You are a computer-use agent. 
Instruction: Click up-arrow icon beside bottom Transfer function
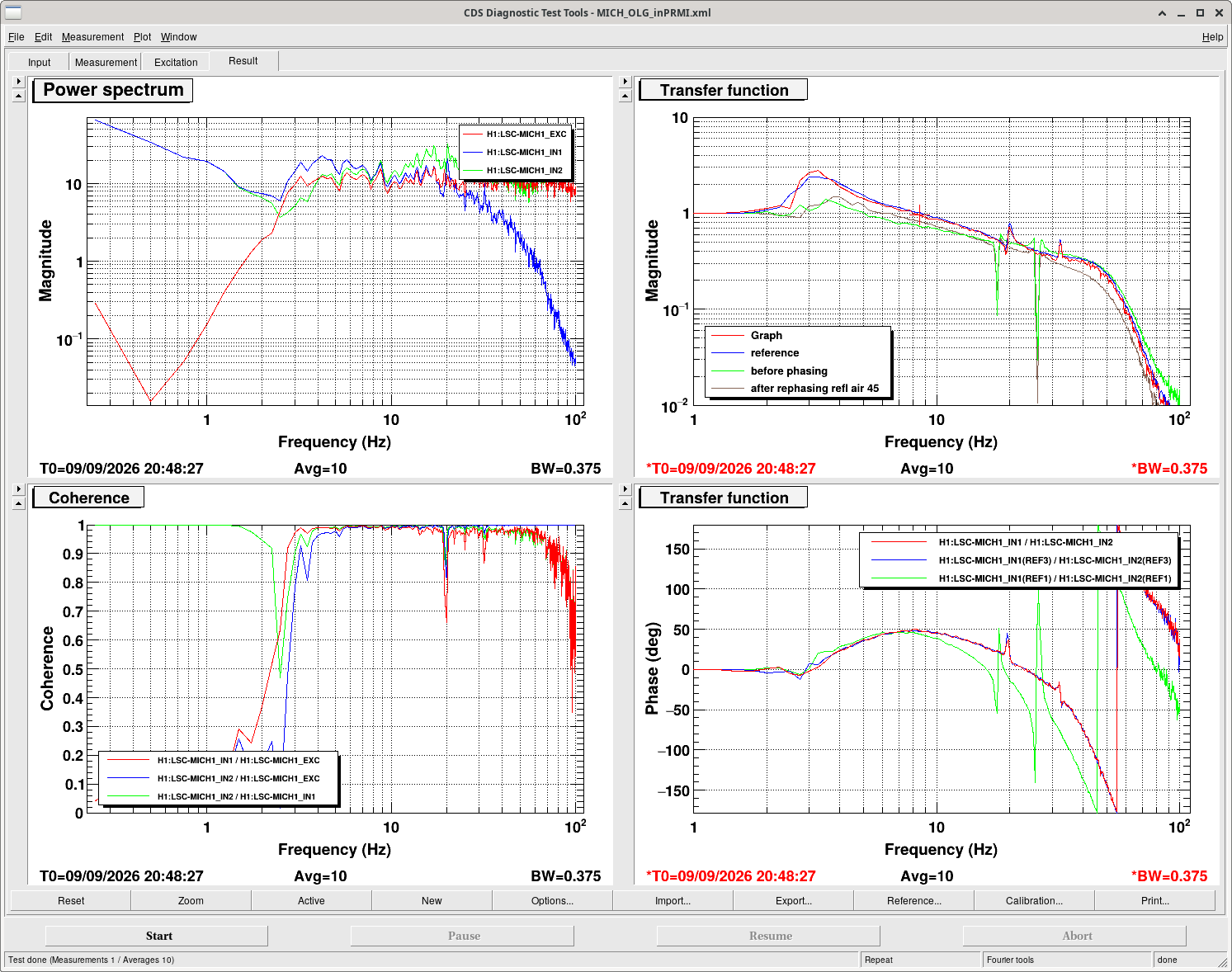click(x=625, y=503)
